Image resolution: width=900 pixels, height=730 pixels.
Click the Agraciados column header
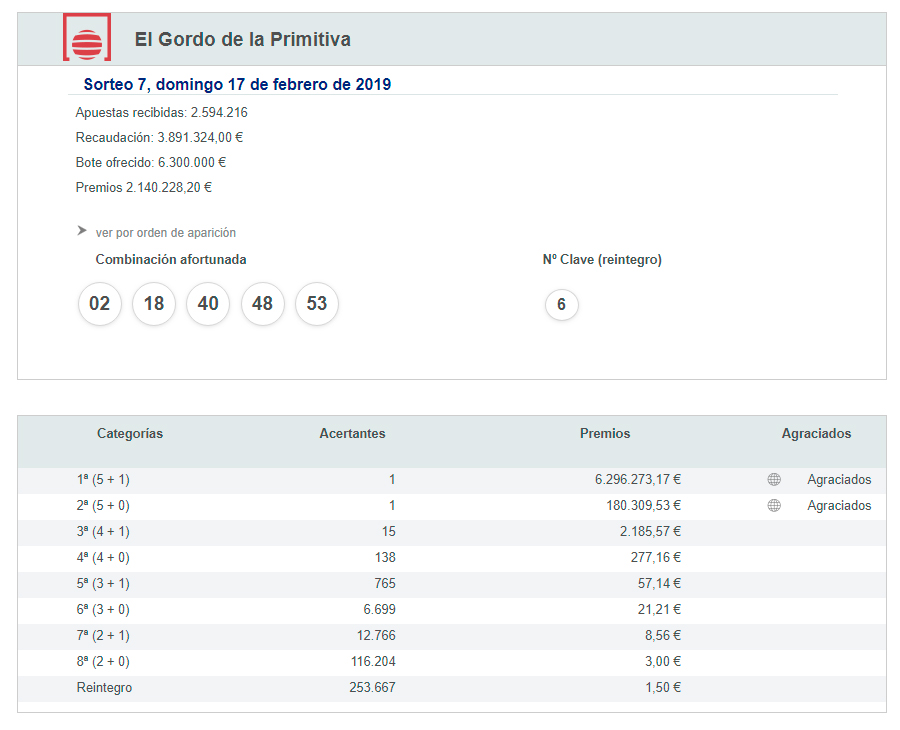pyautogui.click(x=816, y=434)
